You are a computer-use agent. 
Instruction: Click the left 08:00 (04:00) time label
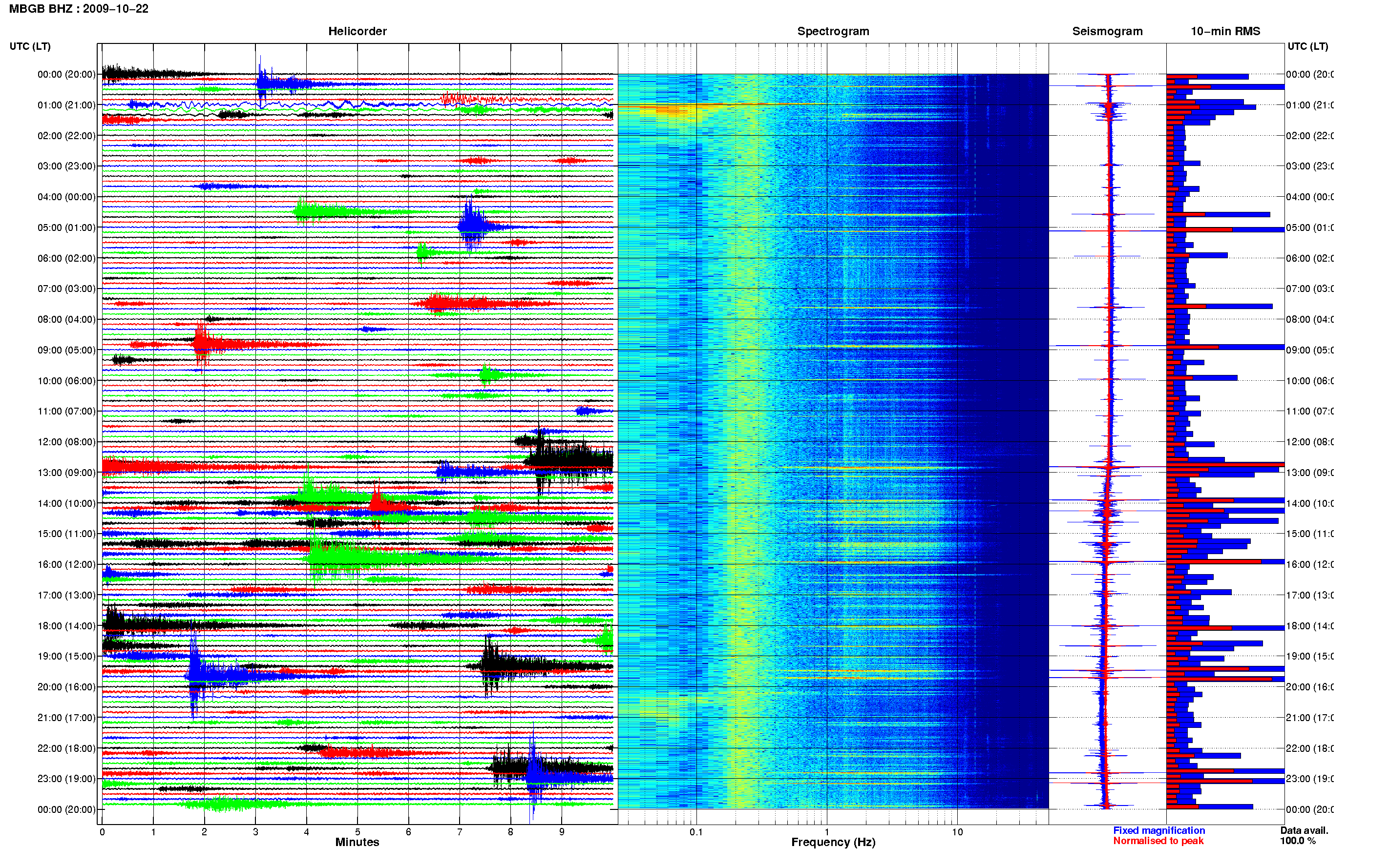66,319
